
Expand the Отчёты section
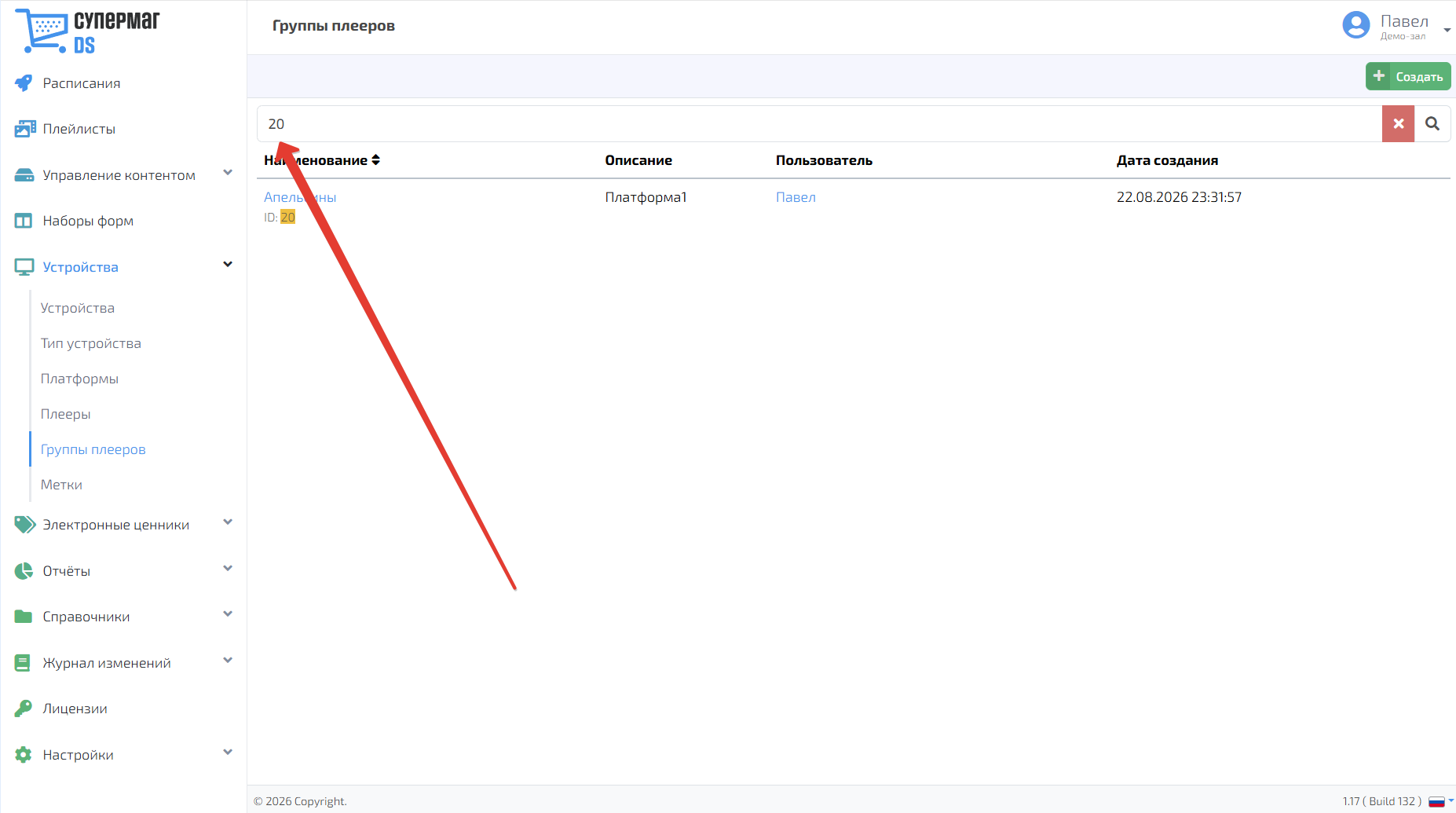[x=228, y=569]
